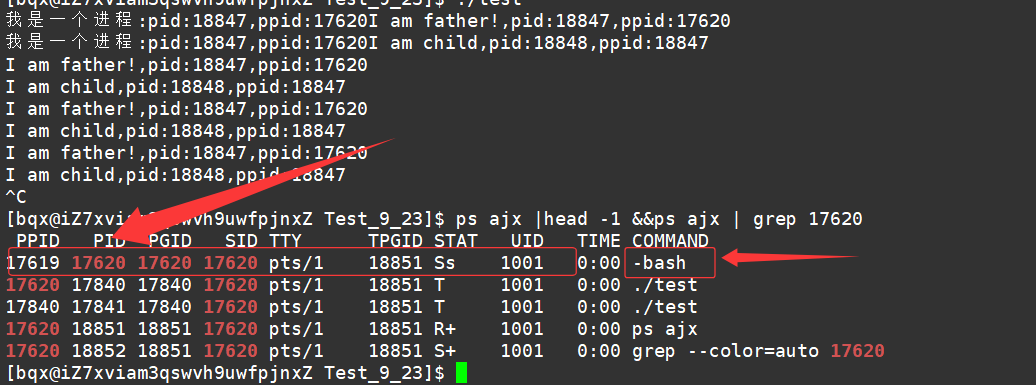Click TPGID 18851 in the -bash row
This screenshot has height=385, width=1036.
[395, 263]
